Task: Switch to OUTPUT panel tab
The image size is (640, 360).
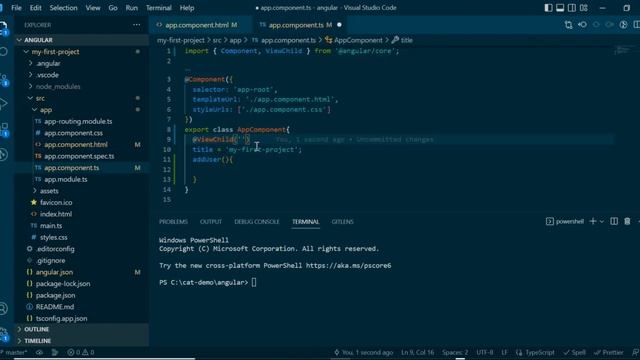Action: [x=211, y=222]
